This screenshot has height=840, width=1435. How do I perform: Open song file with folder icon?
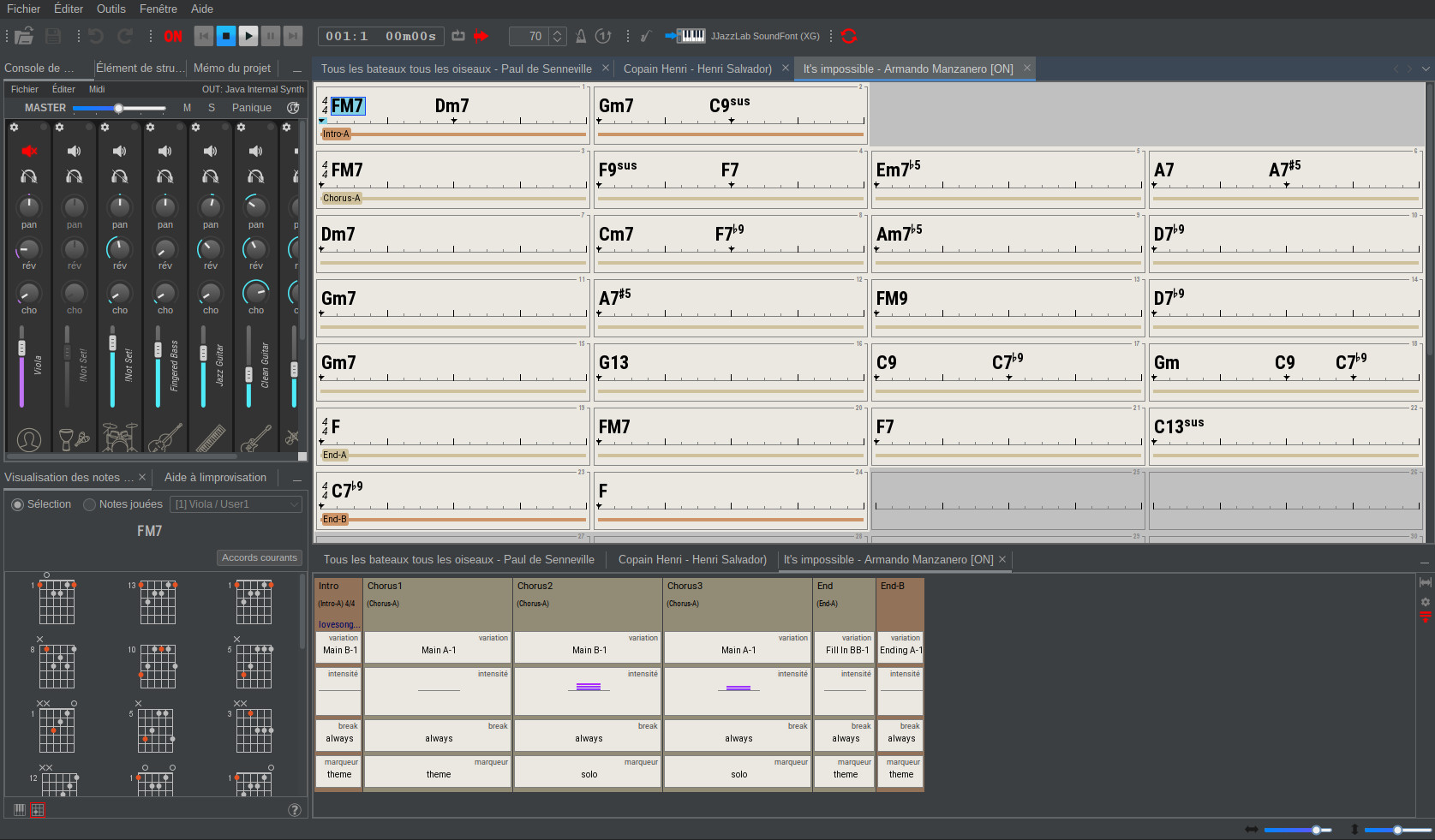click(x=24, y=36)
